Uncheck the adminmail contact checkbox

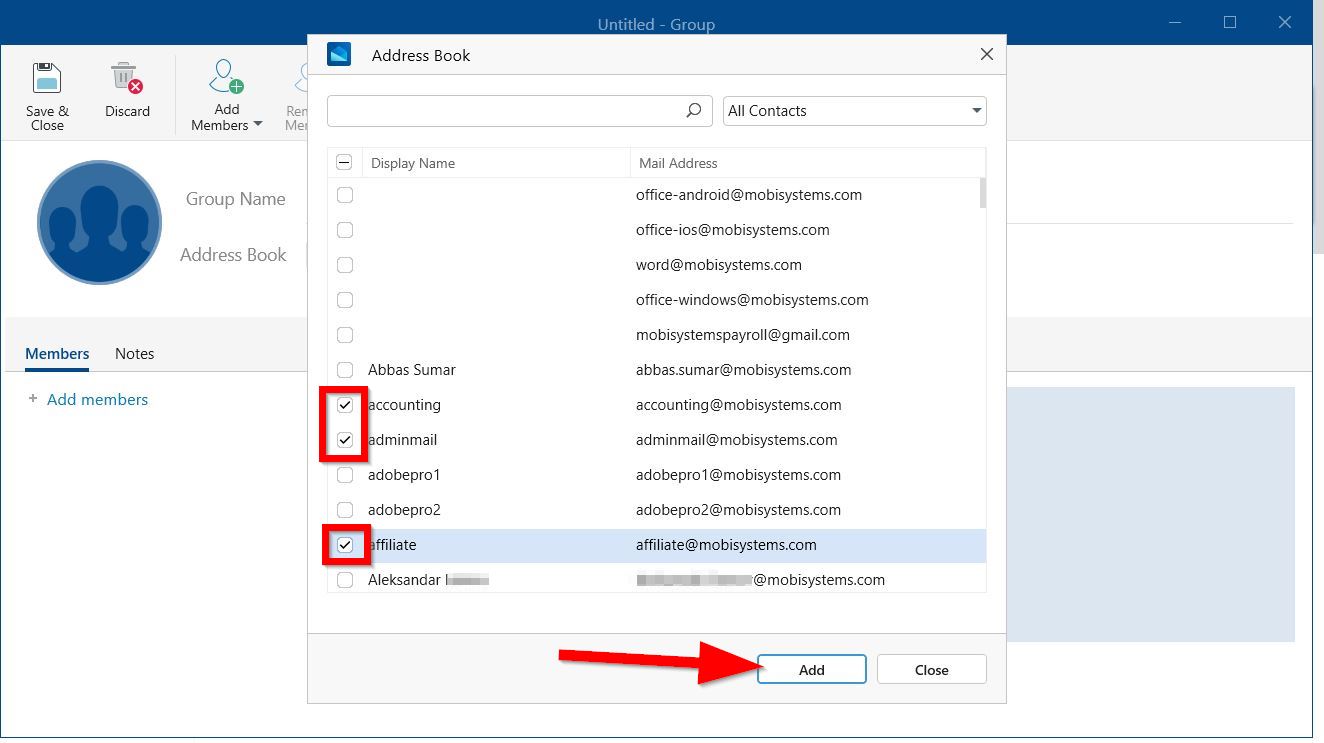345,440
